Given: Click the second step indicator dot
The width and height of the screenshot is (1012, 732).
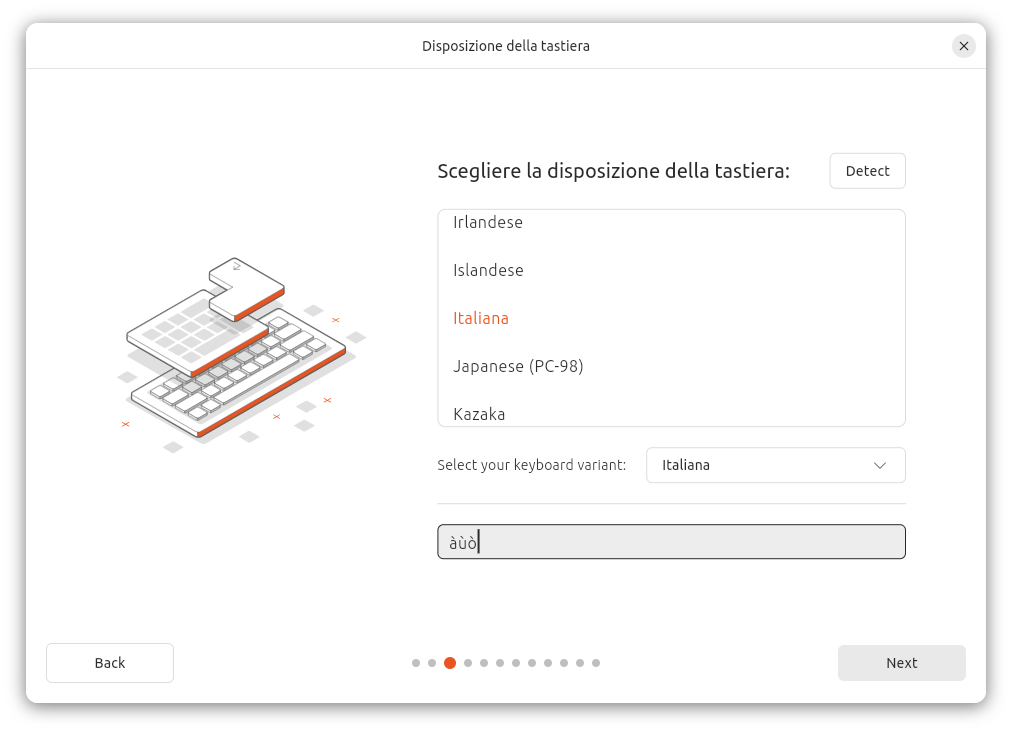Looking at the screenshot, I should coord(432,663).
